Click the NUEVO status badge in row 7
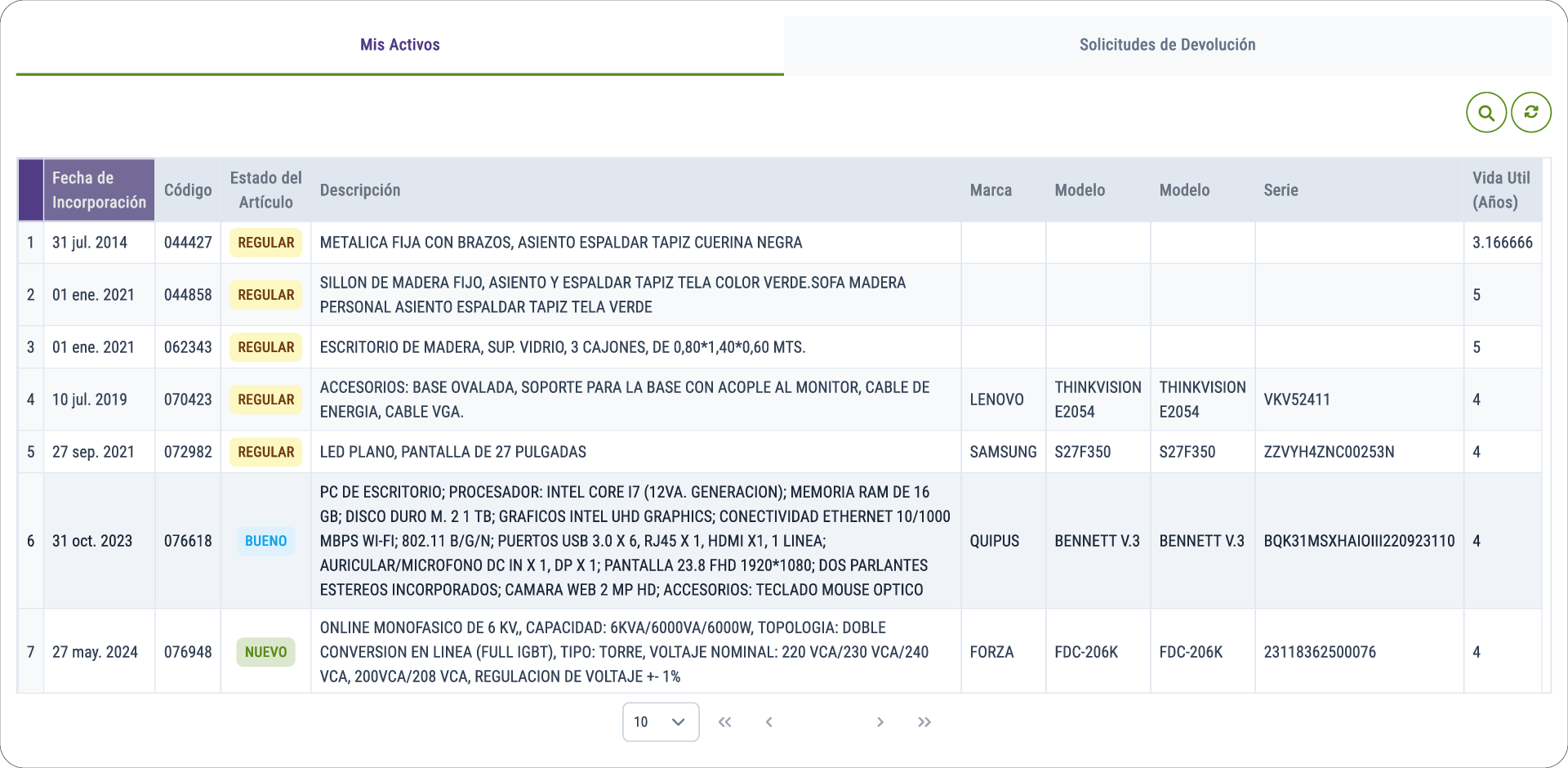 (265, 652)
